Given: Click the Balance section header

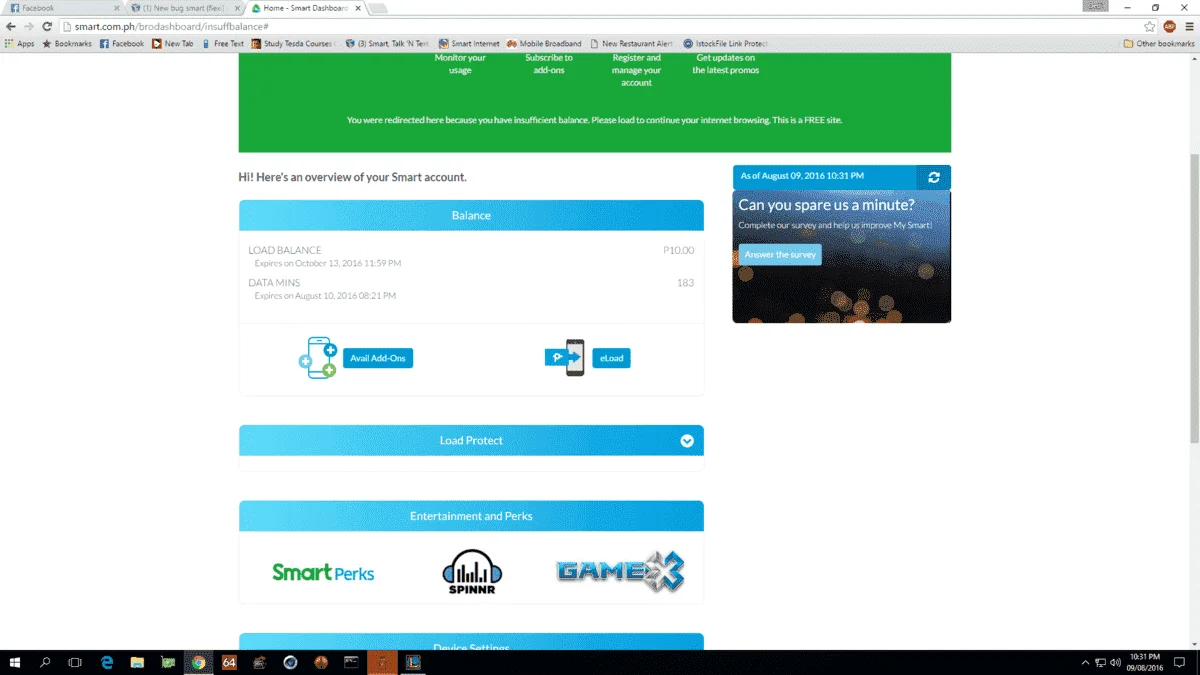Looking at the screenshot, I should [471, 215].
